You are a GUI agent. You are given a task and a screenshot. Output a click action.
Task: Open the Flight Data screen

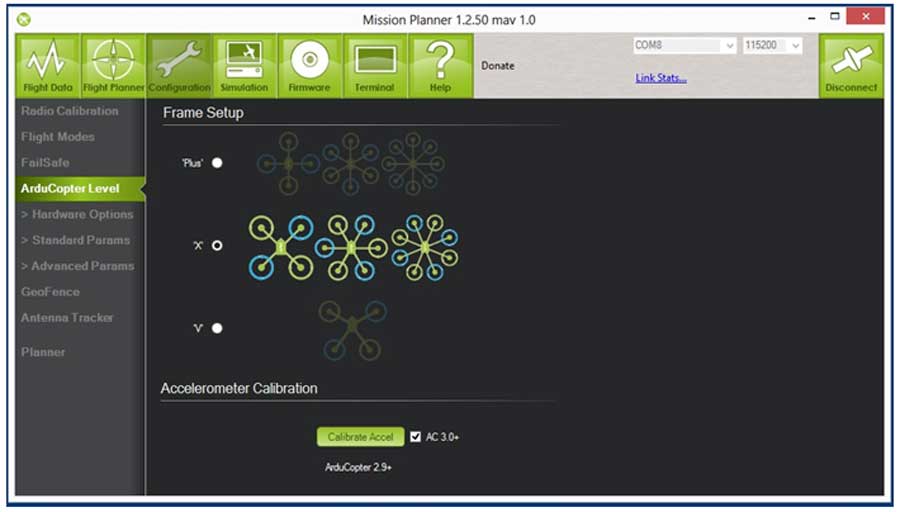[48, 65]
